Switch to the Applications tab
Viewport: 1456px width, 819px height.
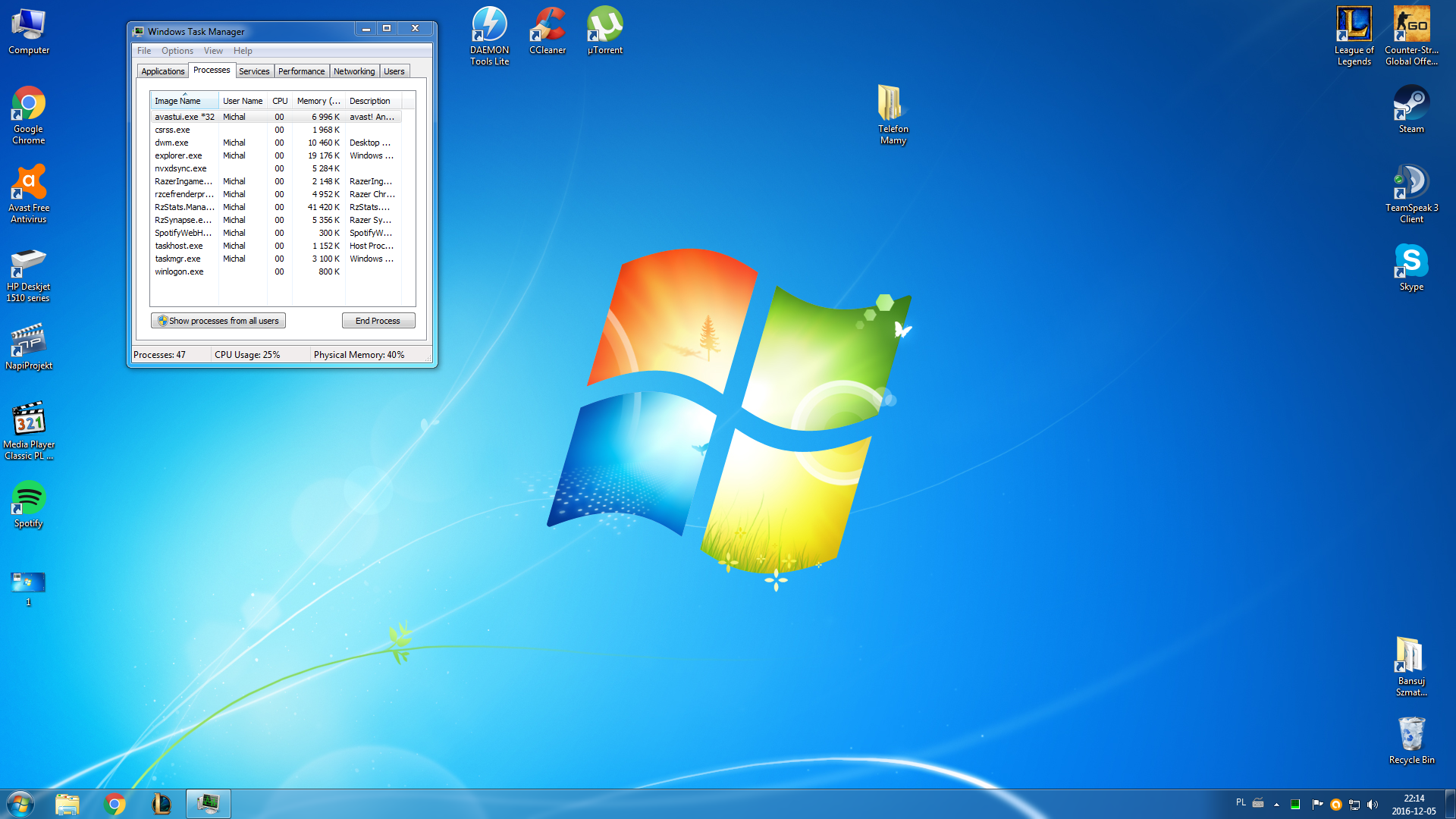(163, 71)
